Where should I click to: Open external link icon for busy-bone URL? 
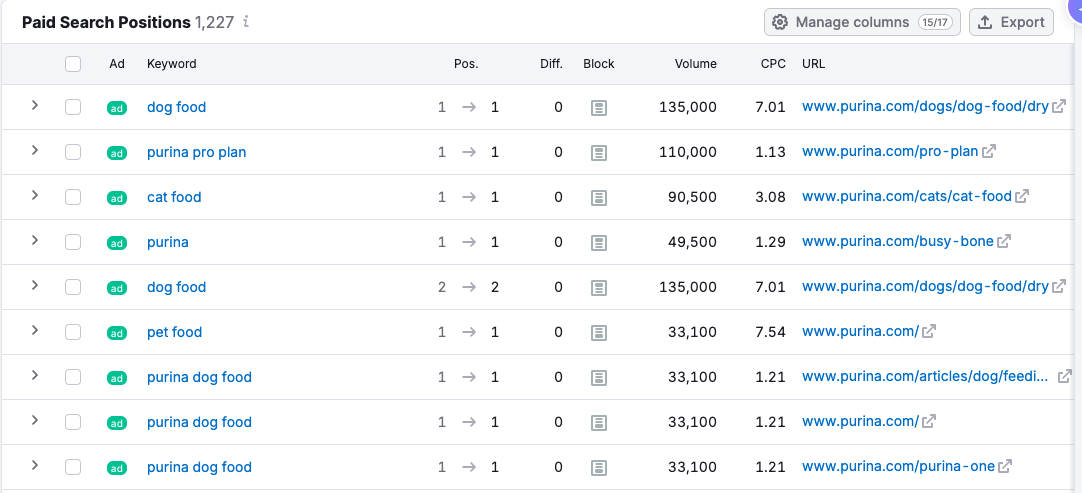1004,242
